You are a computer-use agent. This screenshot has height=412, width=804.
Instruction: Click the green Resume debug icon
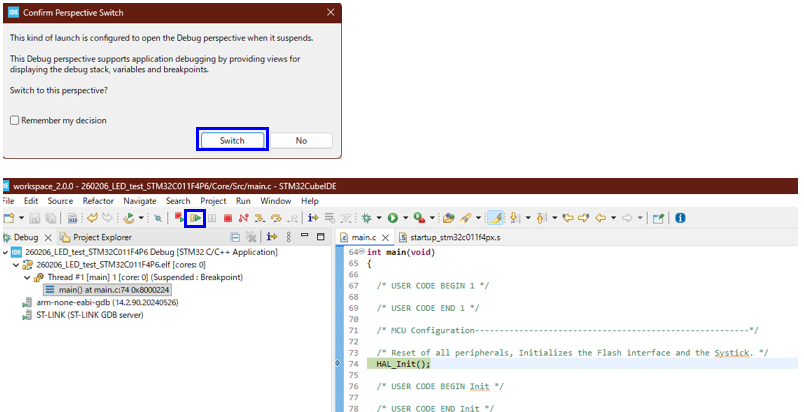[x=197, y=217]
